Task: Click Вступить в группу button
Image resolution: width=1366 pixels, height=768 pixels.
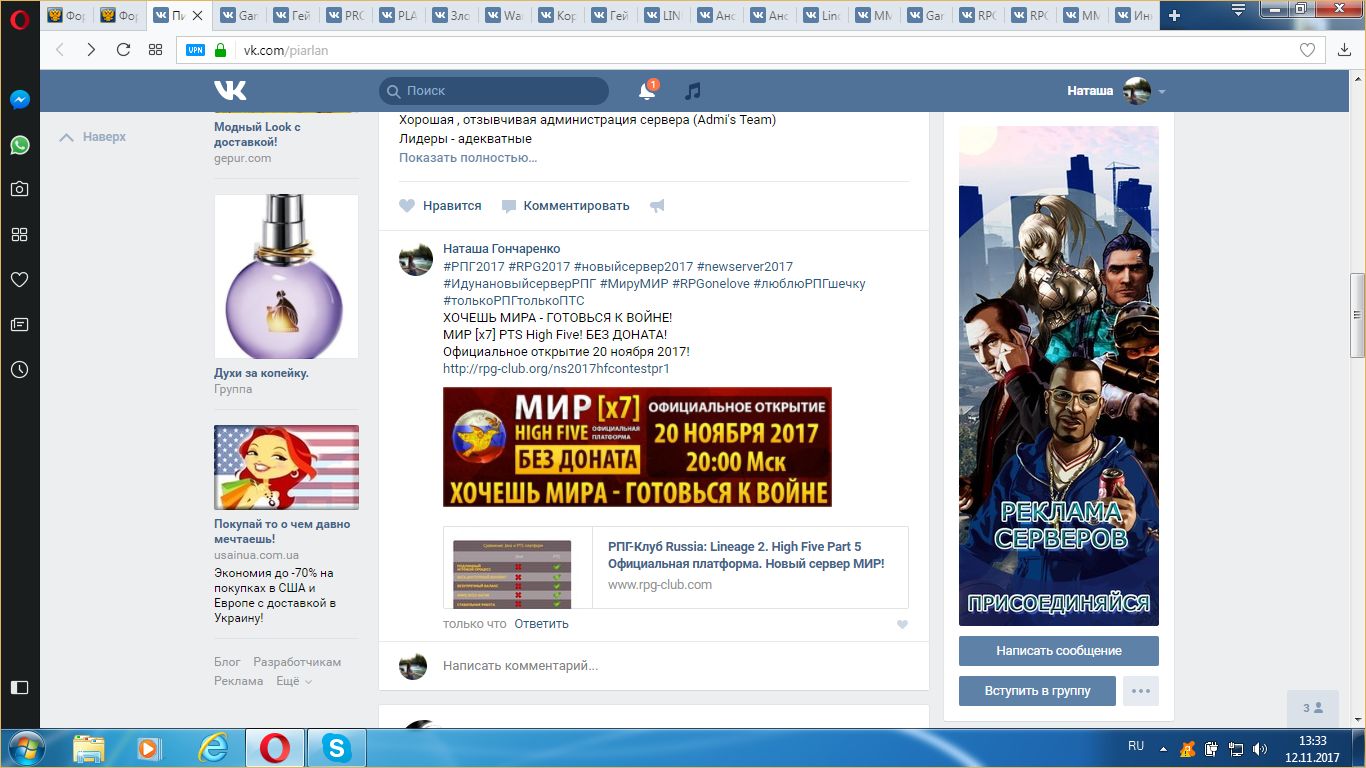Action: pyautogui.click(x=1036, y=691)
